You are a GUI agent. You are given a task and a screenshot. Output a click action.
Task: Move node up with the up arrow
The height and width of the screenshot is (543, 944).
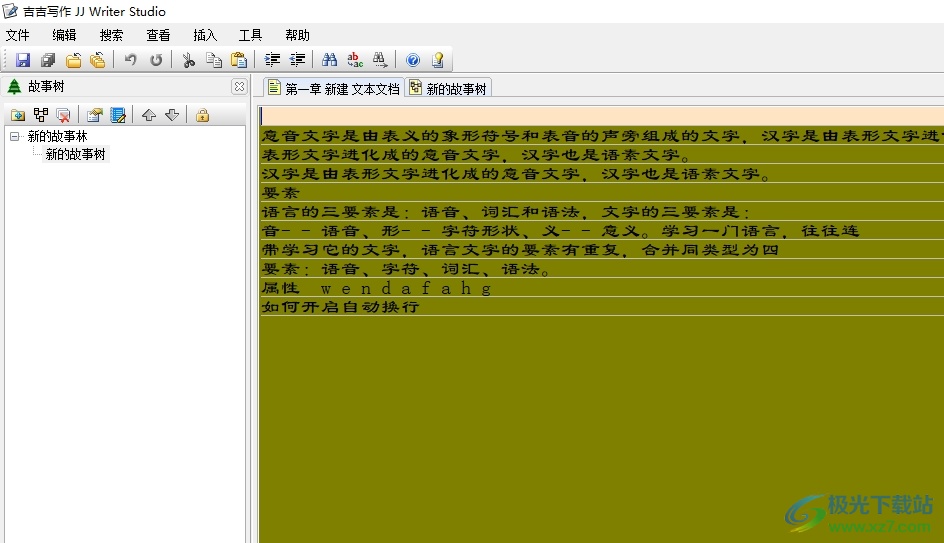149,115
